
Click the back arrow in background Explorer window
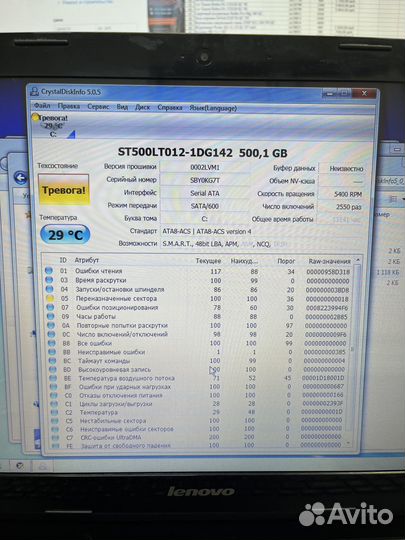[x=21, y=178]
